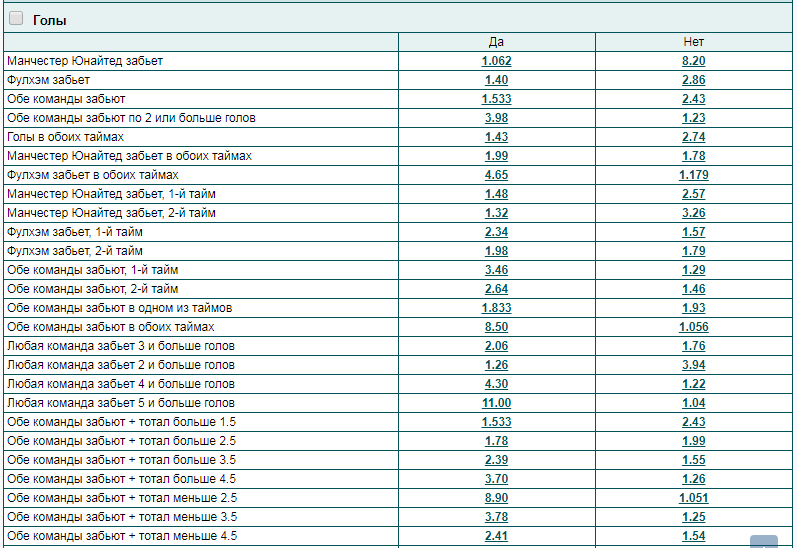The height and width of the screenshot is (548, 797).
Task: Choose Нет 1.25 for Обе забьют + тотал меньше 3.5
Action: pos(693,517)
